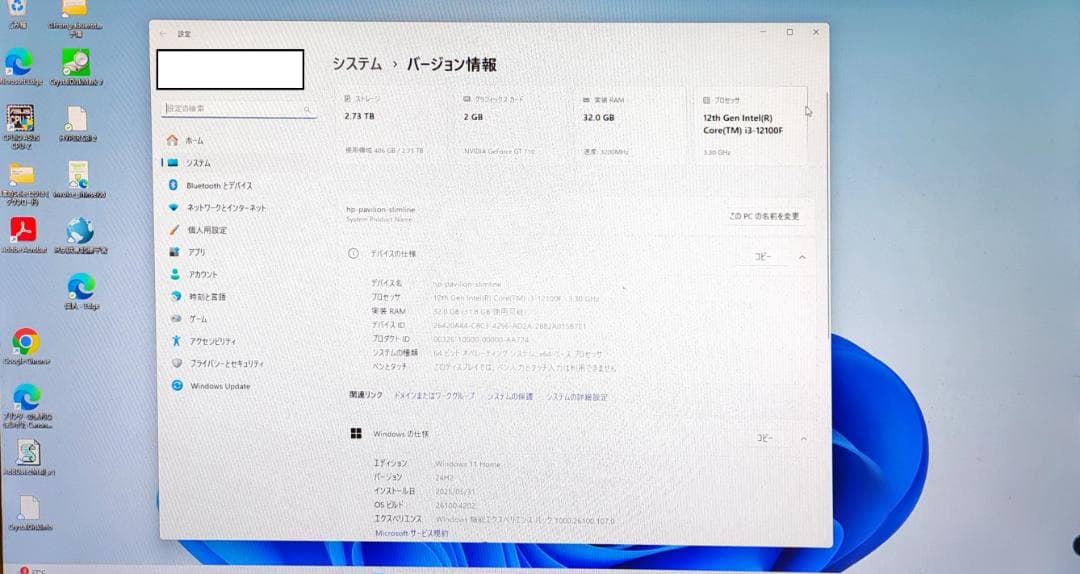Open the ストレージ 2.73 TB card
This screenshot has width=1080, height=574.
[x=394, y=125]
